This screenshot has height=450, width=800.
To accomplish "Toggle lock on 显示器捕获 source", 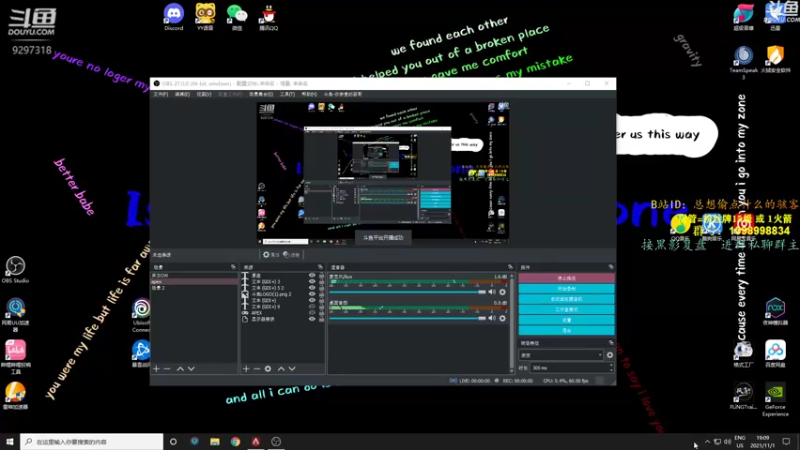I will (321, 319).
